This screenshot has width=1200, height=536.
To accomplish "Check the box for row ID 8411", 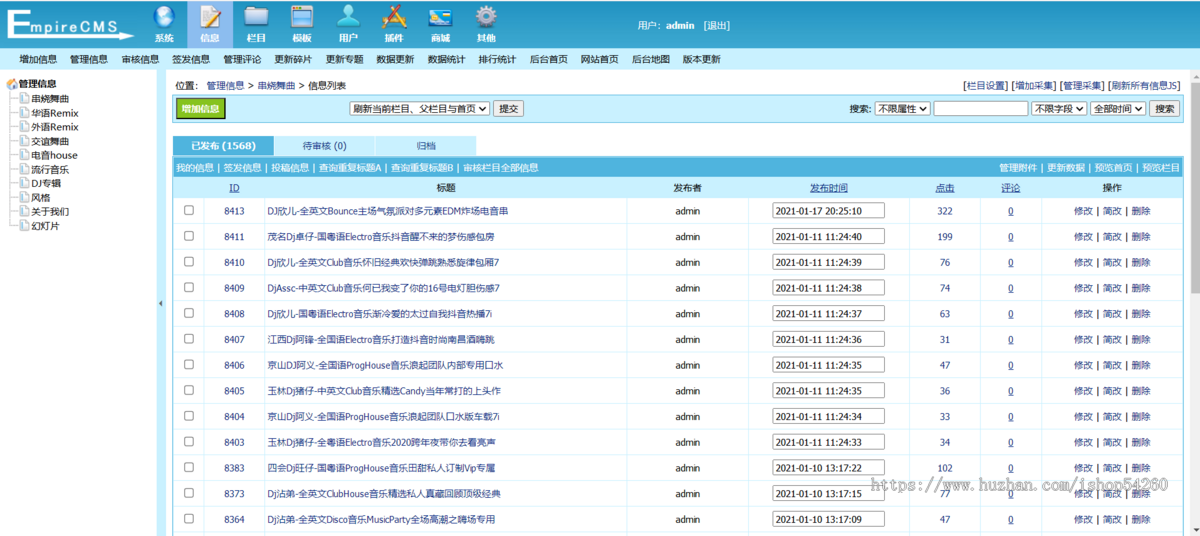I will [189, 236].
